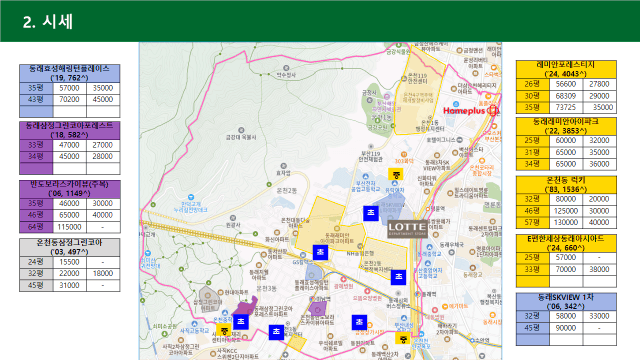Click the 70200 price cell
The height and width of the screenshot is (360, 640).
tap(69, 100)
